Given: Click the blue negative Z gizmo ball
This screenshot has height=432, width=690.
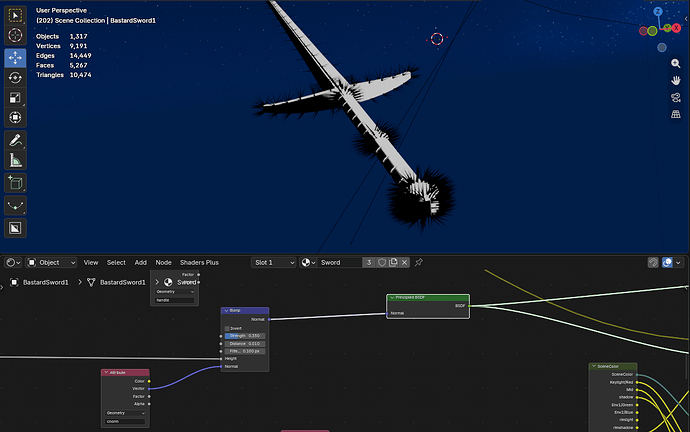Looking at the screenshot, I should tap(662, 48).
